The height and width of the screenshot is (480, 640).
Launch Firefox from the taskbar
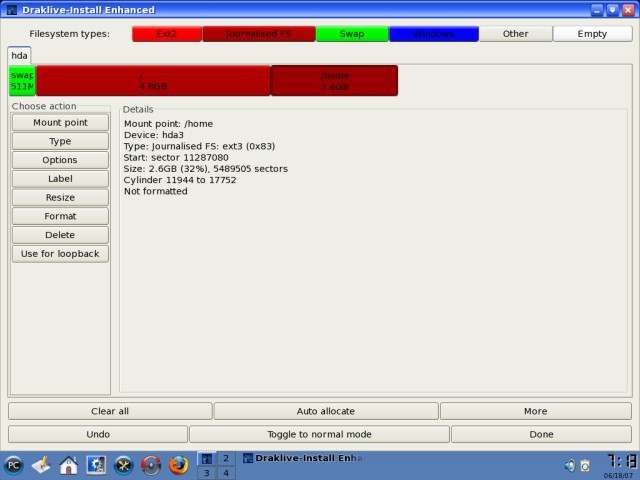click(179, 465)
